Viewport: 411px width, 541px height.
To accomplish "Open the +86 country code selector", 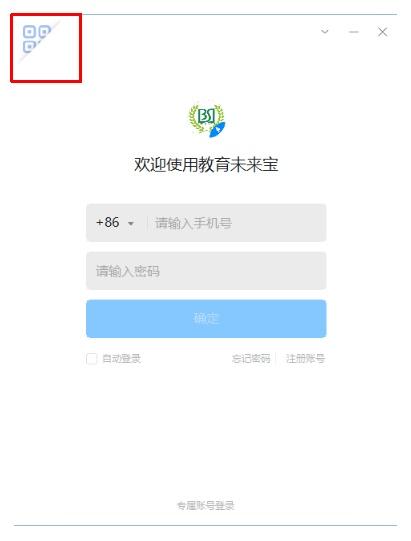I will pos(115,223).
